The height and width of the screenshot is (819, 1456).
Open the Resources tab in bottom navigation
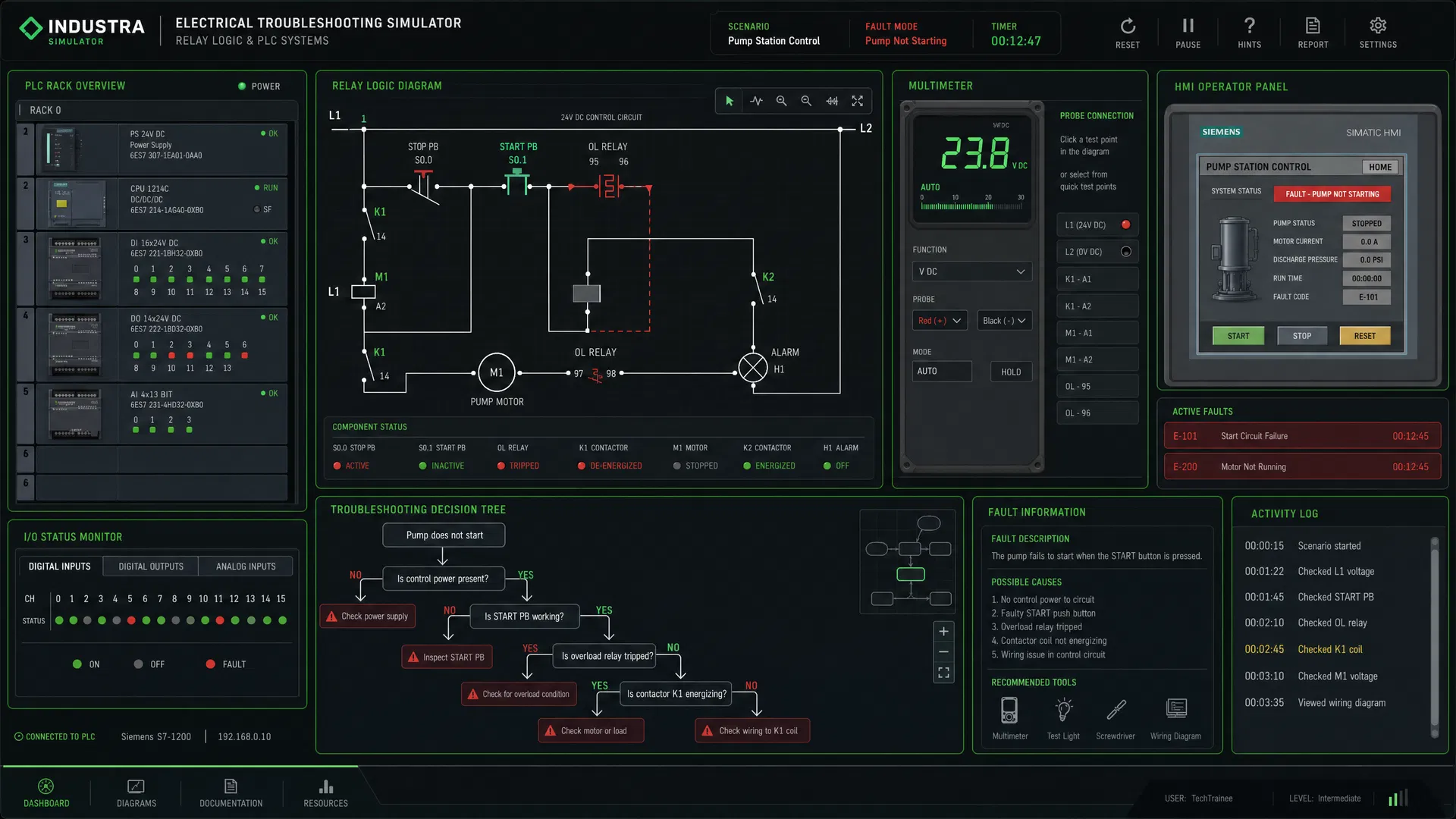(x=326, y=793)
